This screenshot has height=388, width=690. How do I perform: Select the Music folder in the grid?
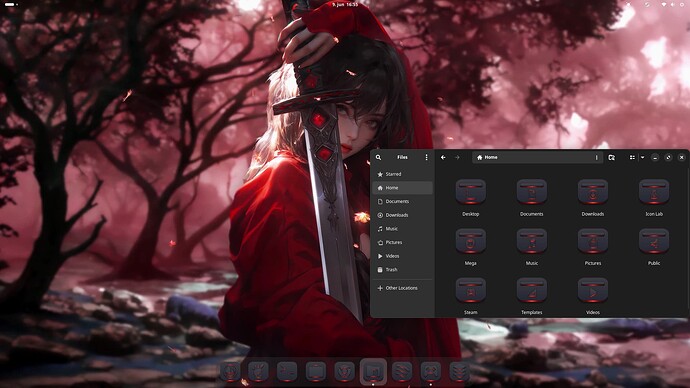click(x=532, y=241)
